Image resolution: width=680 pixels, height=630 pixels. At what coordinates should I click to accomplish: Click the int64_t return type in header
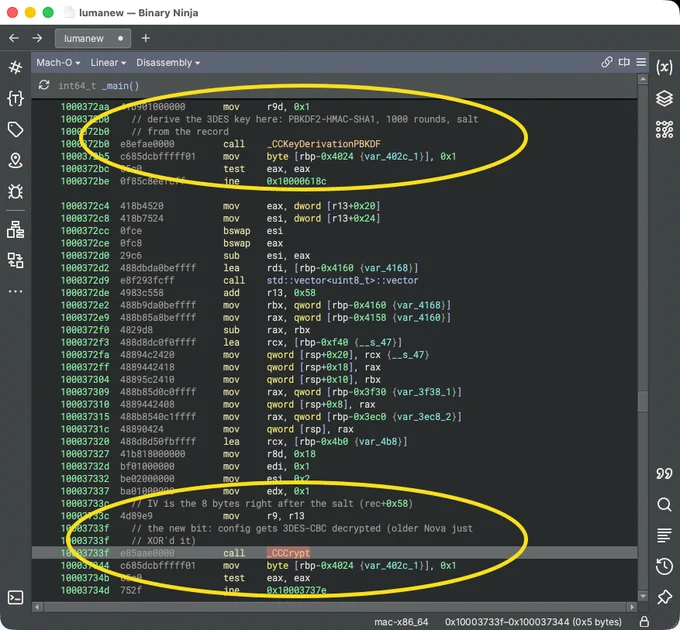coord(77,86)
